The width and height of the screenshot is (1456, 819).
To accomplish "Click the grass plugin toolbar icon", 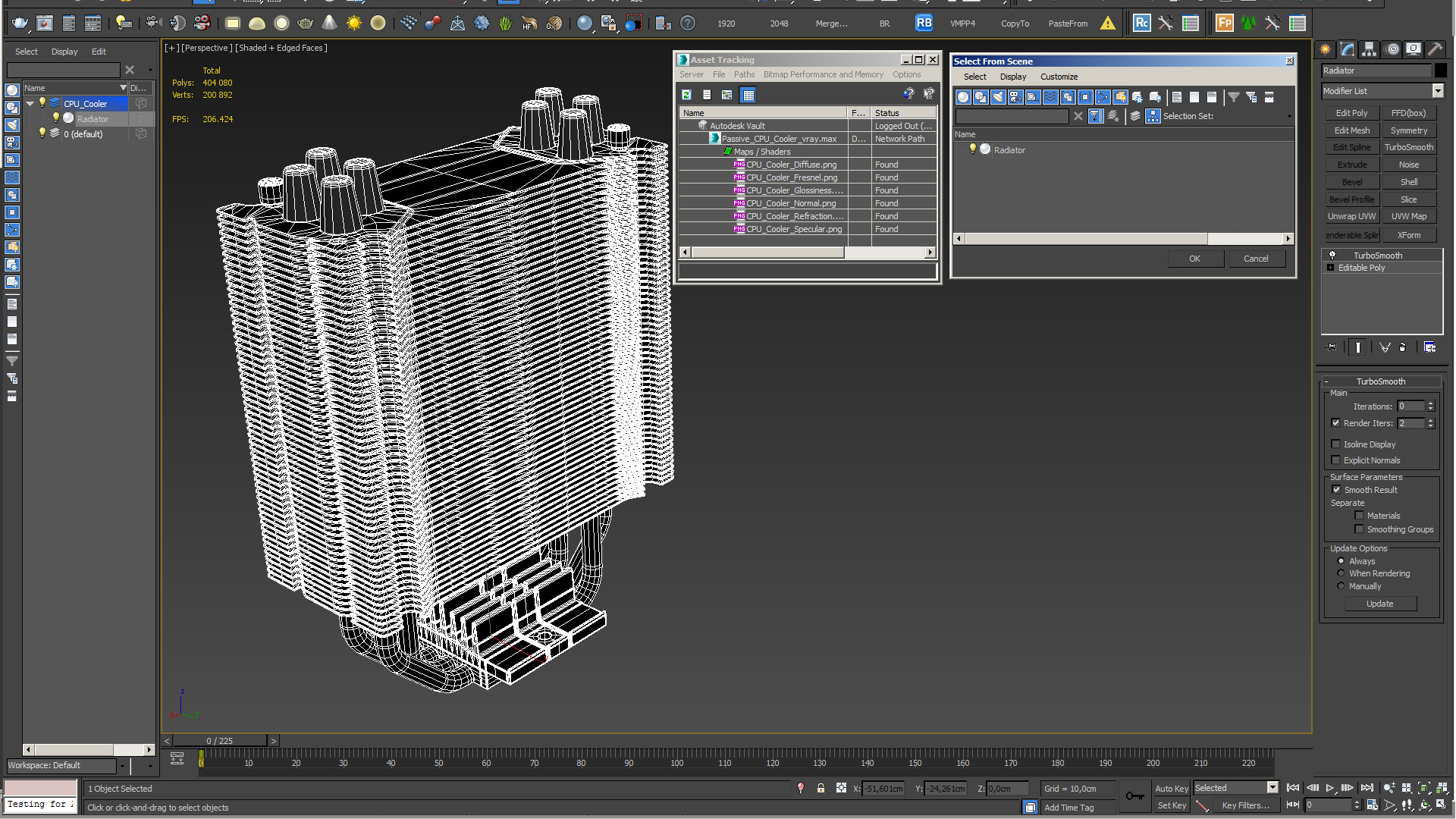I will click(x=505, y=24).
